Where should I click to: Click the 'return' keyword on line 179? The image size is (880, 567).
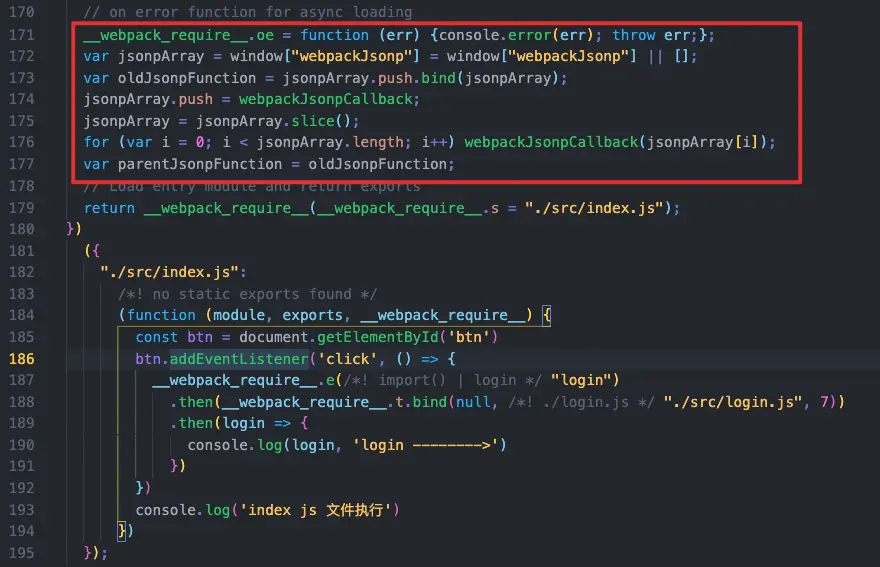tap(109, 208)
